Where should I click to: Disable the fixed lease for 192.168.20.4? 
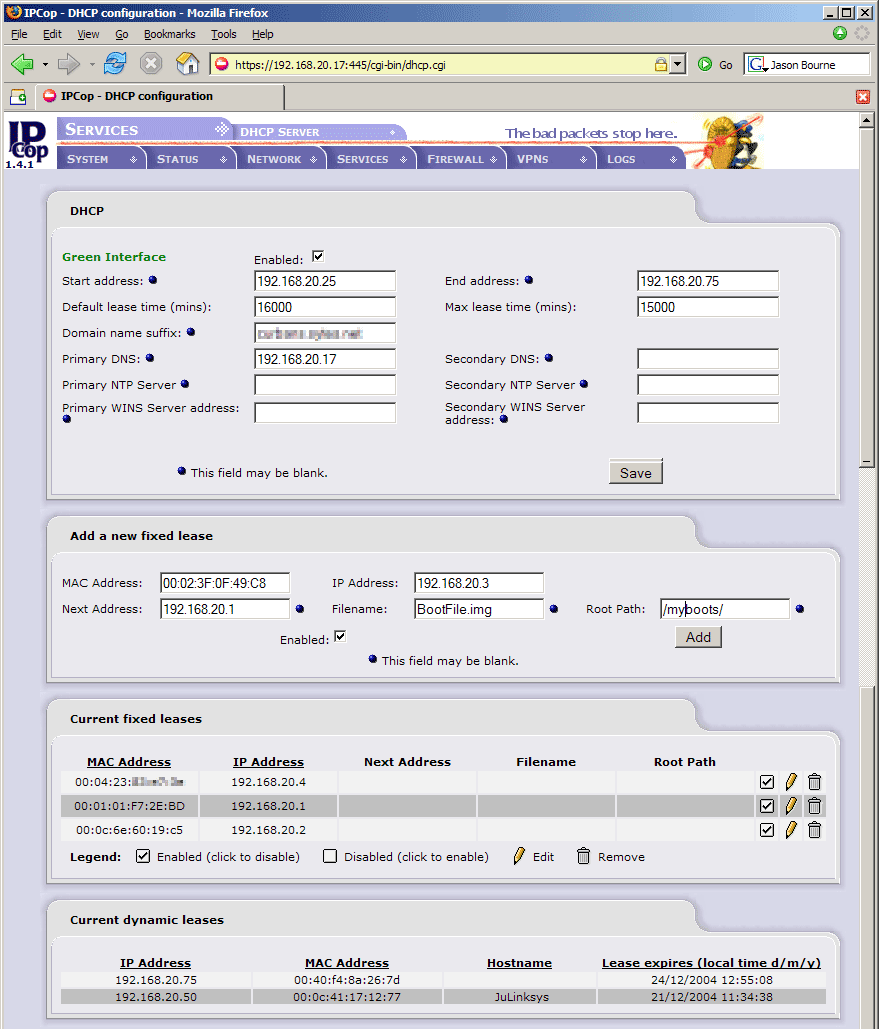(767, 782)
